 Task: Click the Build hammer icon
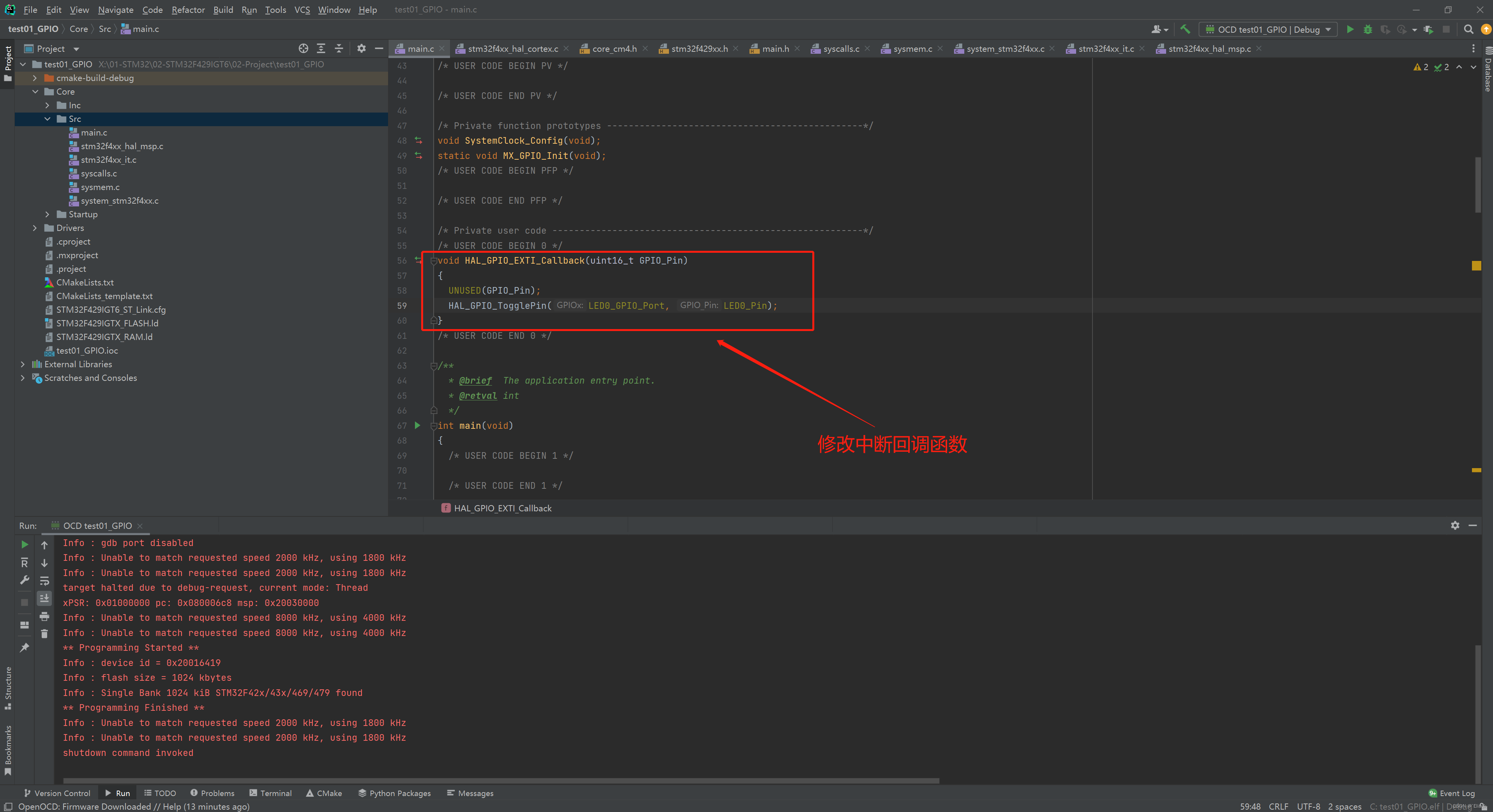1185,29
